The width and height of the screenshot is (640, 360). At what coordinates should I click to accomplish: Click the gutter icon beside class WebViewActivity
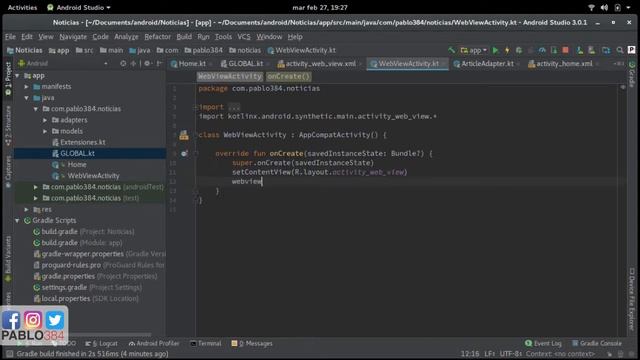click(x=184, y=135)
